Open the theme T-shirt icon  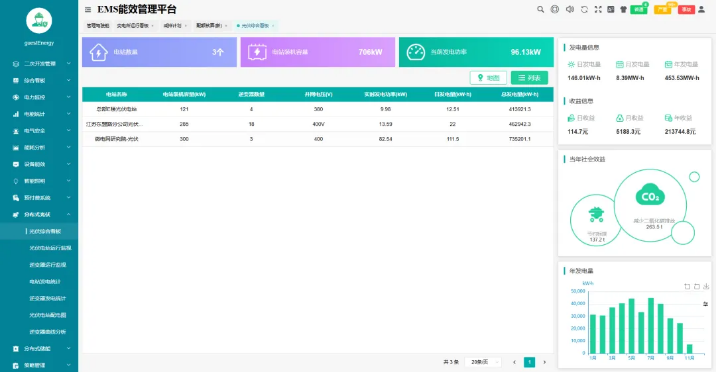coord(623,9)
